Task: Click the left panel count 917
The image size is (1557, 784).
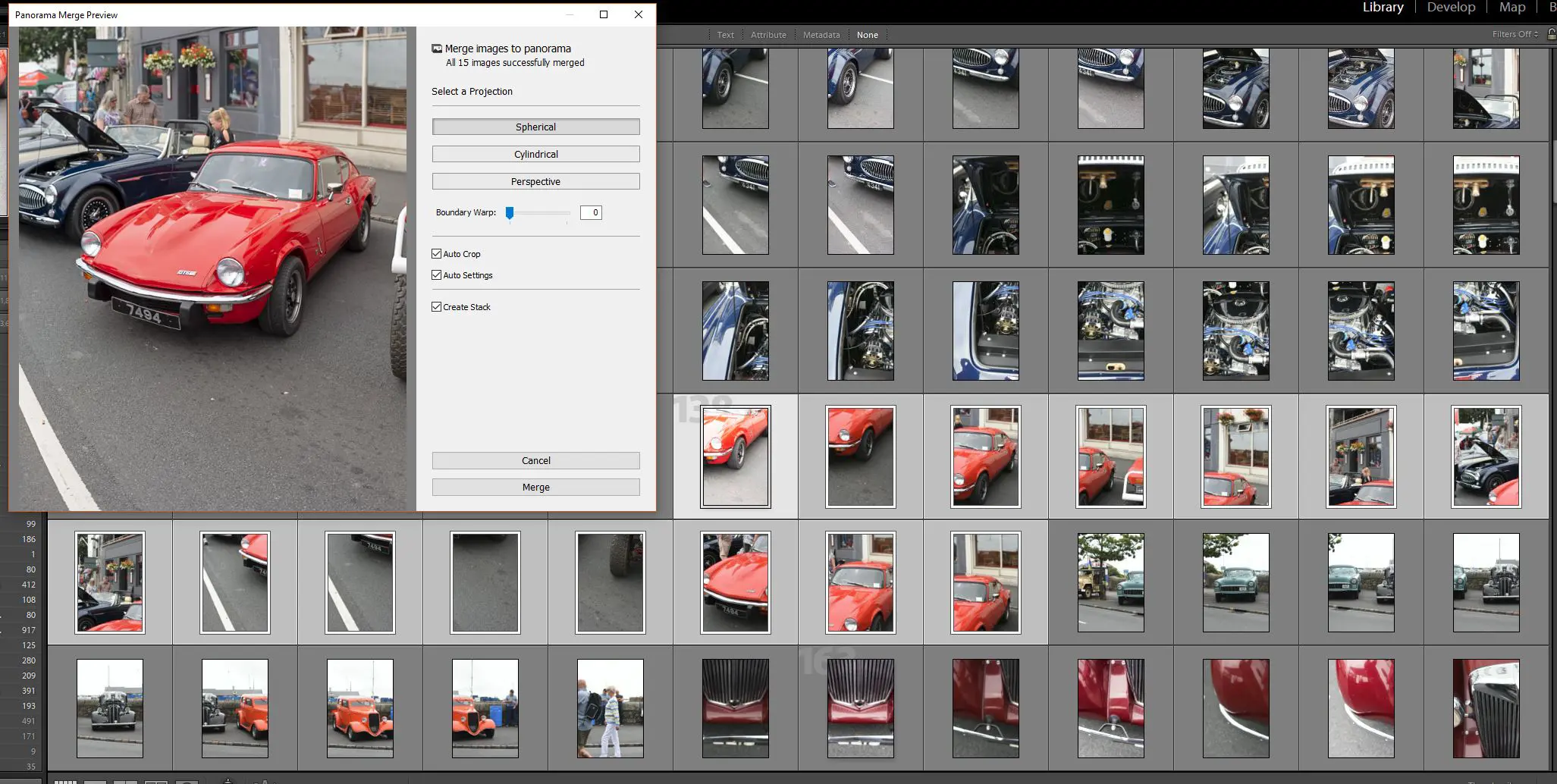Action: (29, 630)
